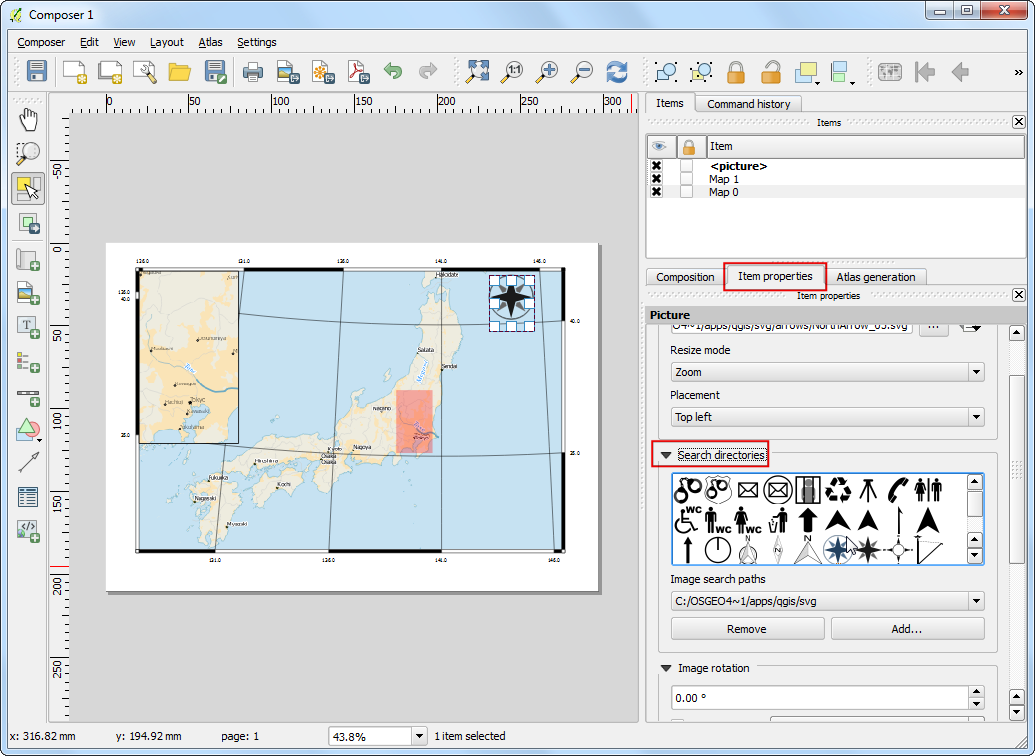The image size is (1035, 756).
Task: Open the Atlas menu
Action: pos(210,42)
